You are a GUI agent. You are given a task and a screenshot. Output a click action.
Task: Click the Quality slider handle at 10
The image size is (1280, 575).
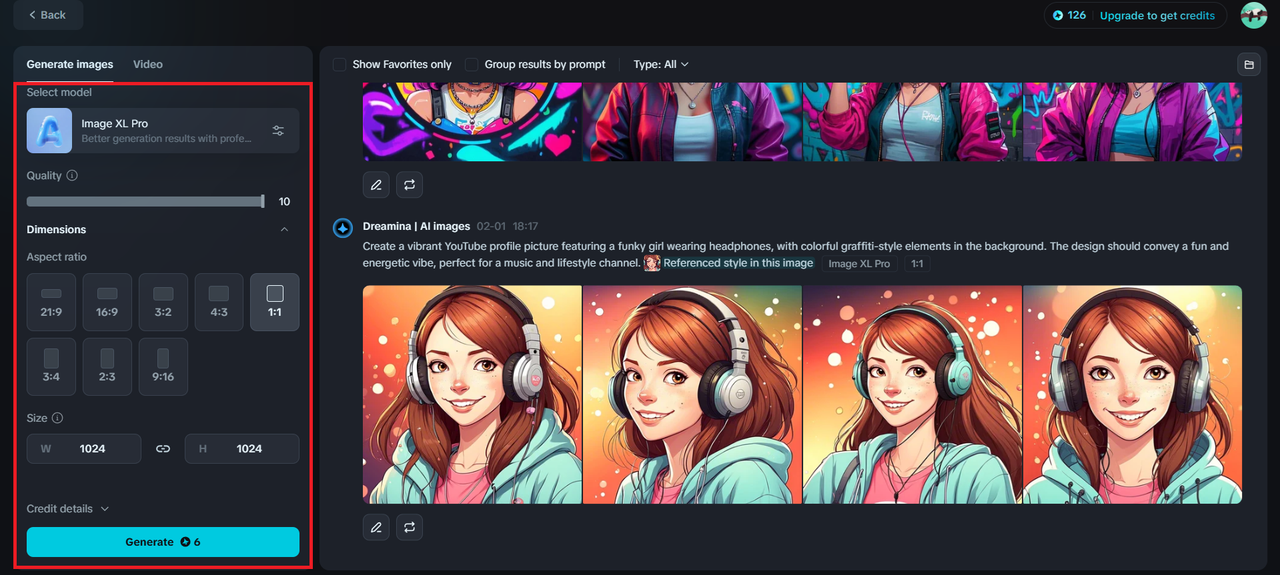tap(263, 201)
